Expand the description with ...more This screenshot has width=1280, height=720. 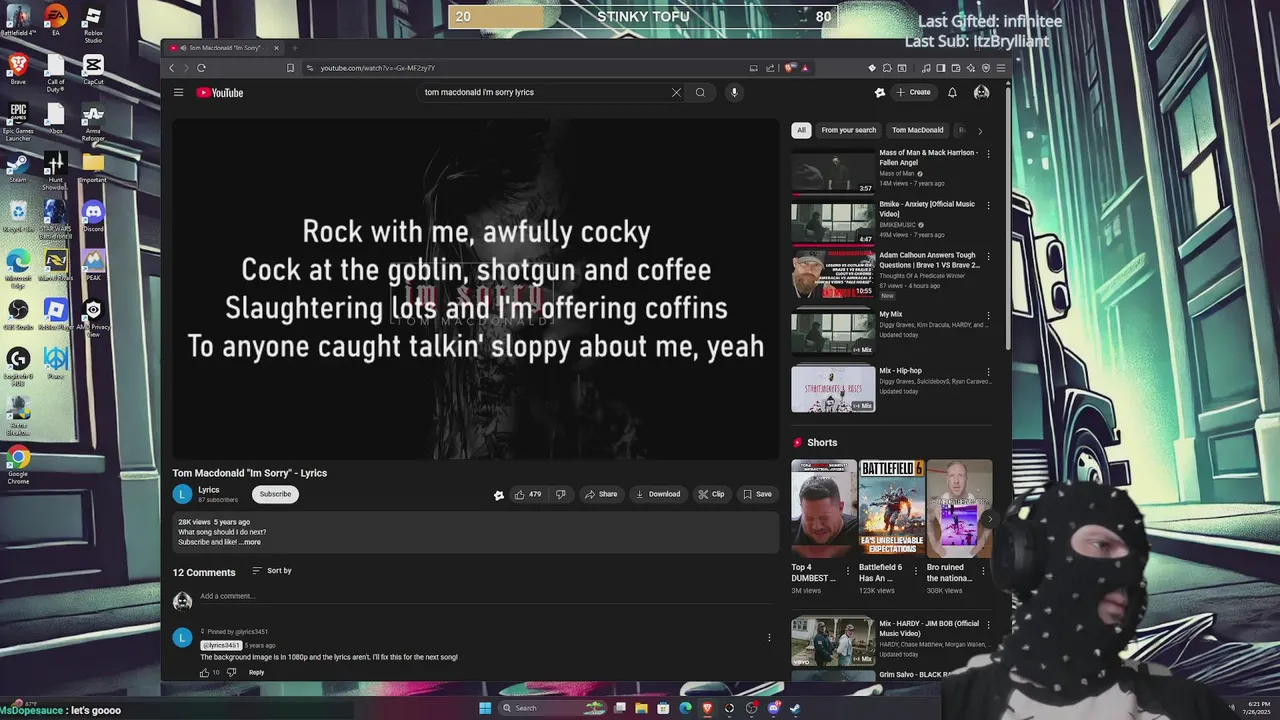pos(251,542)
